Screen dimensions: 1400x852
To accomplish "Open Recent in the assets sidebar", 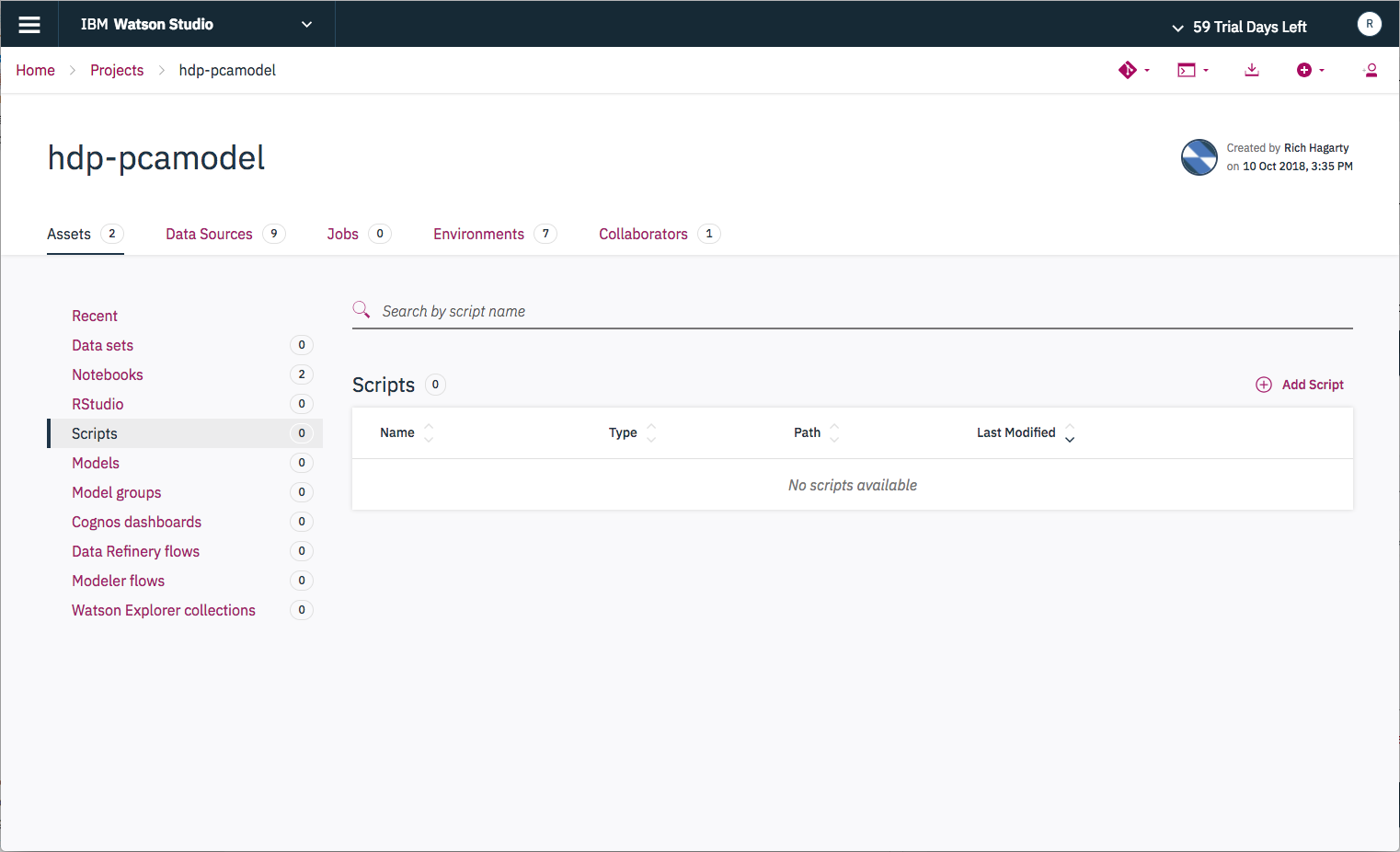I will point(95,316).
